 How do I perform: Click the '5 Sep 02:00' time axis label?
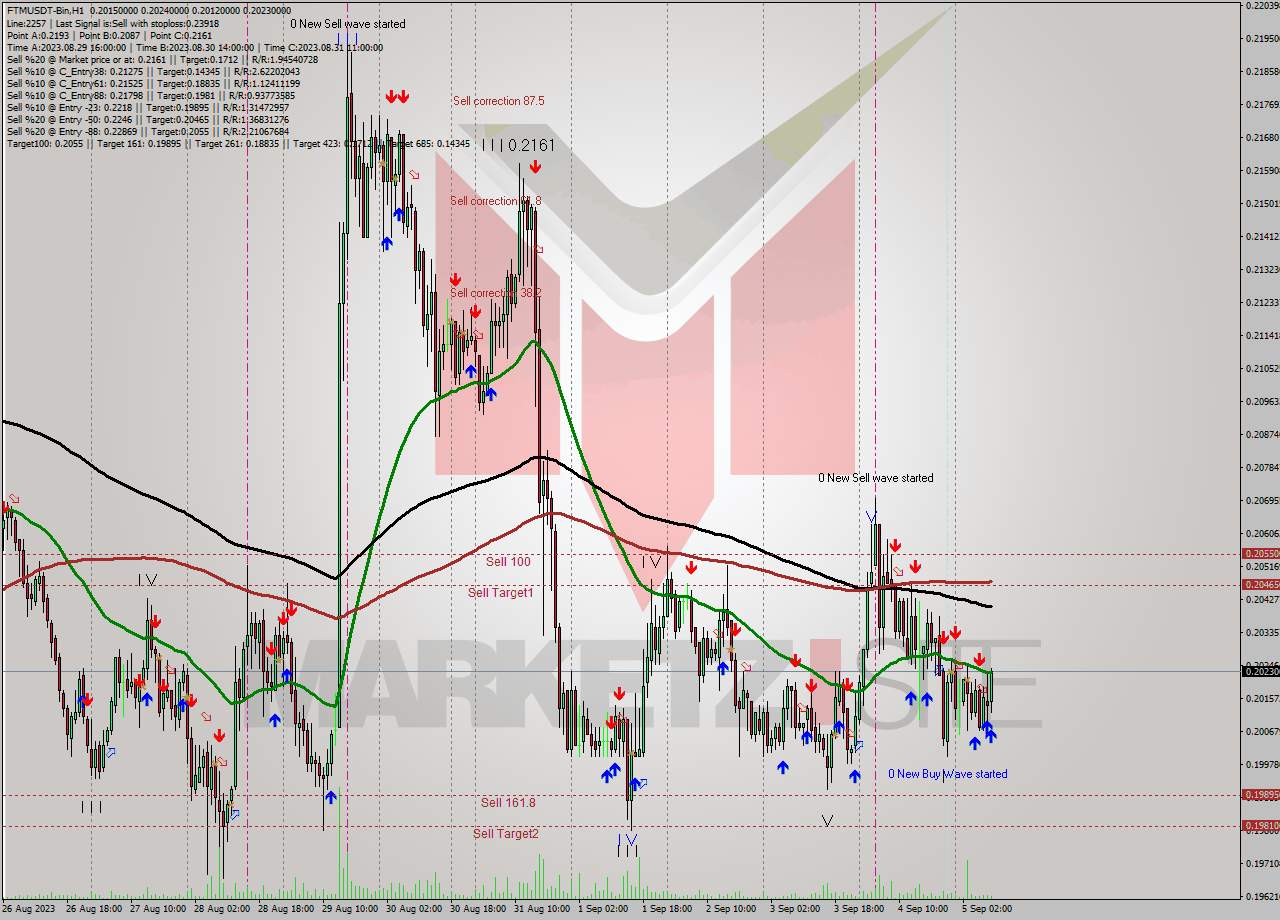[988, 909]
